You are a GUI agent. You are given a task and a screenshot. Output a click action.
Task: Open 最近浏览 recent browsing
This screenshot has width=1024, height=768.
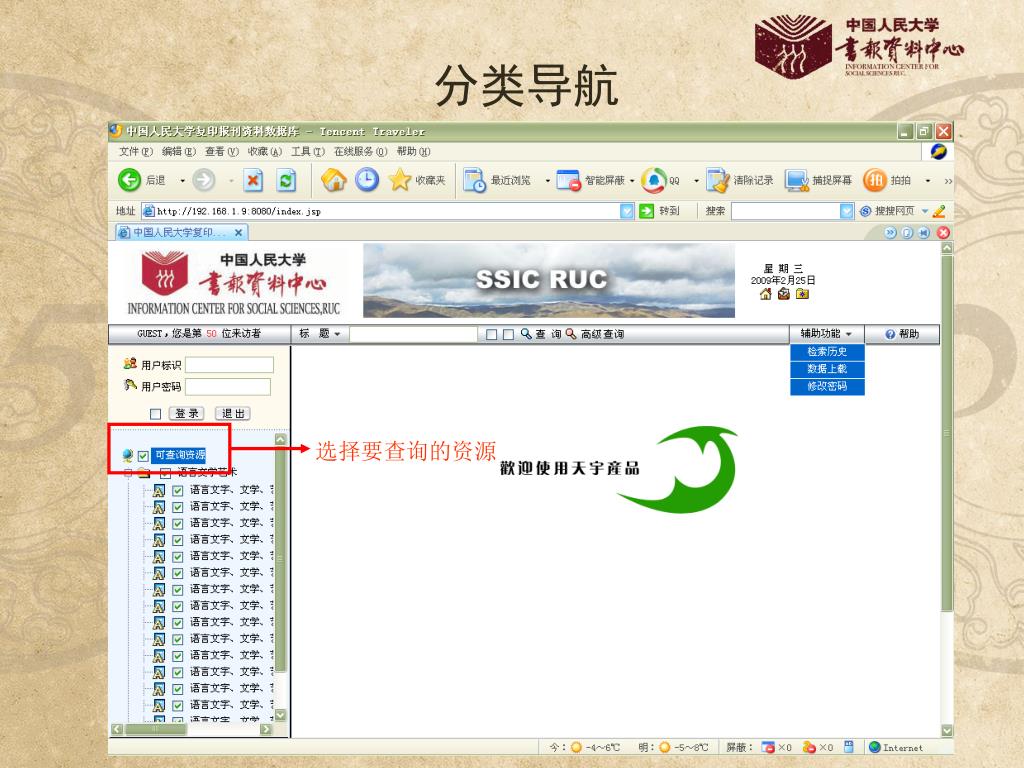tap(496, 180)
